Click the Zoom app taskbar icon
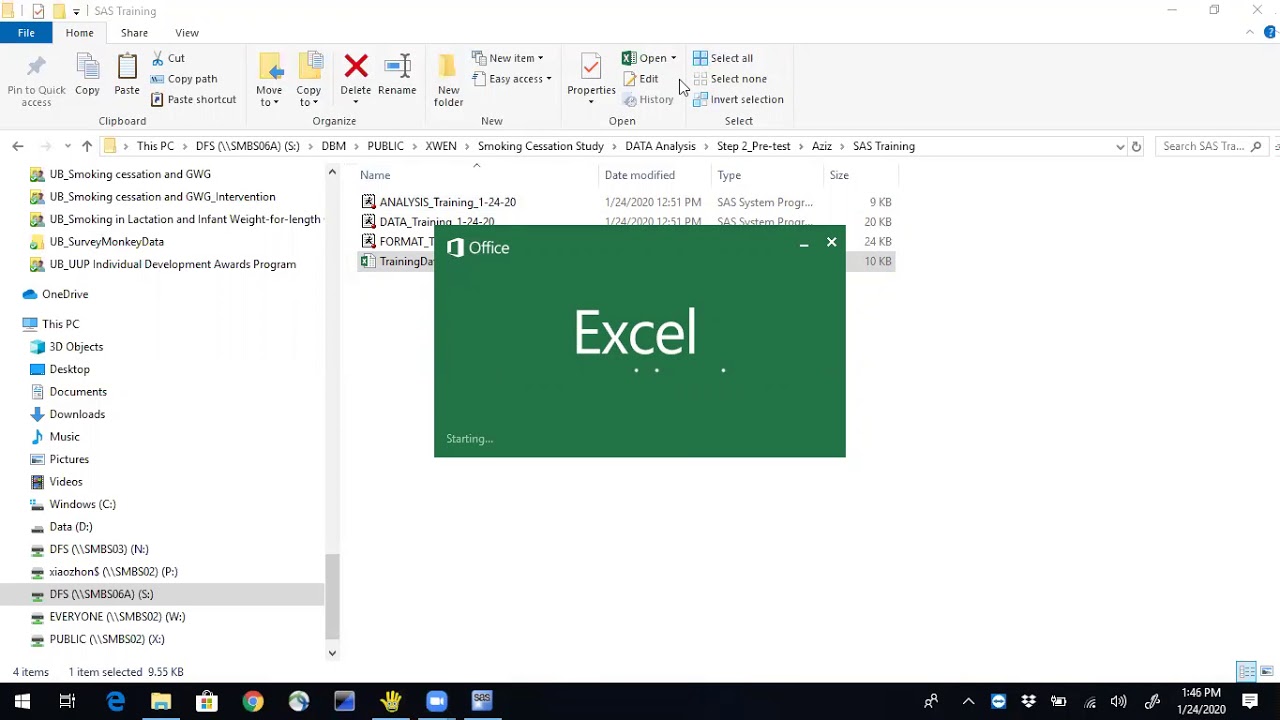 pos(436,701)
